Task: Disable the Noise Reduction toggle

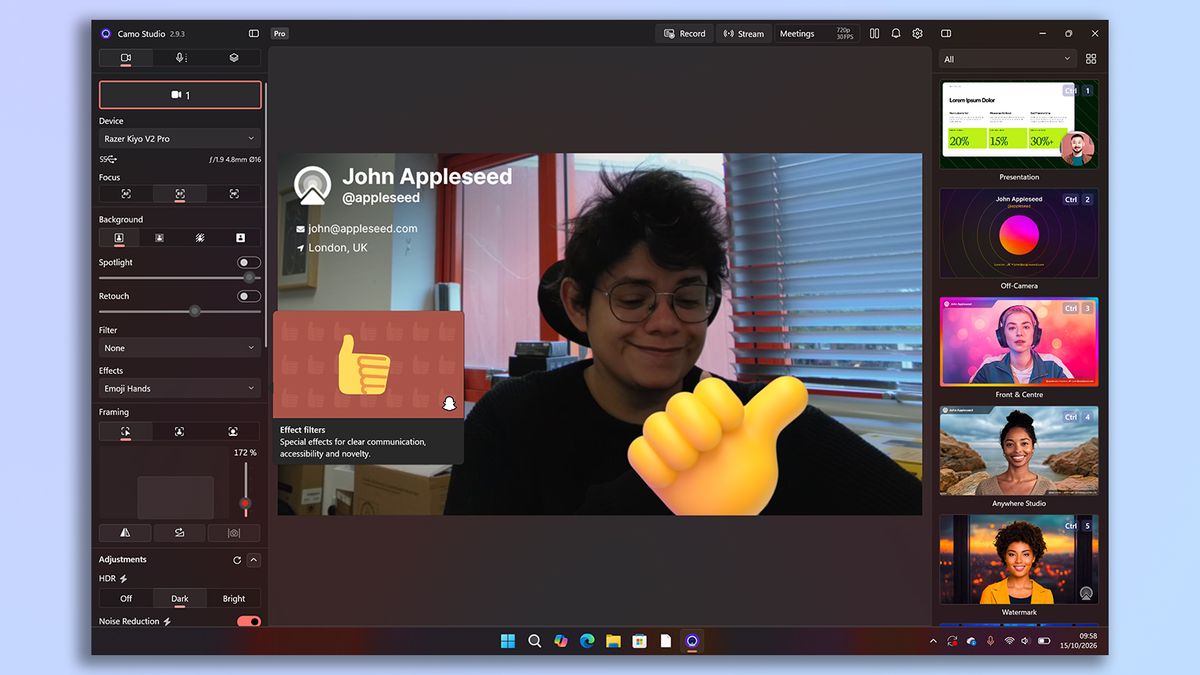Action: pos(249,622)
